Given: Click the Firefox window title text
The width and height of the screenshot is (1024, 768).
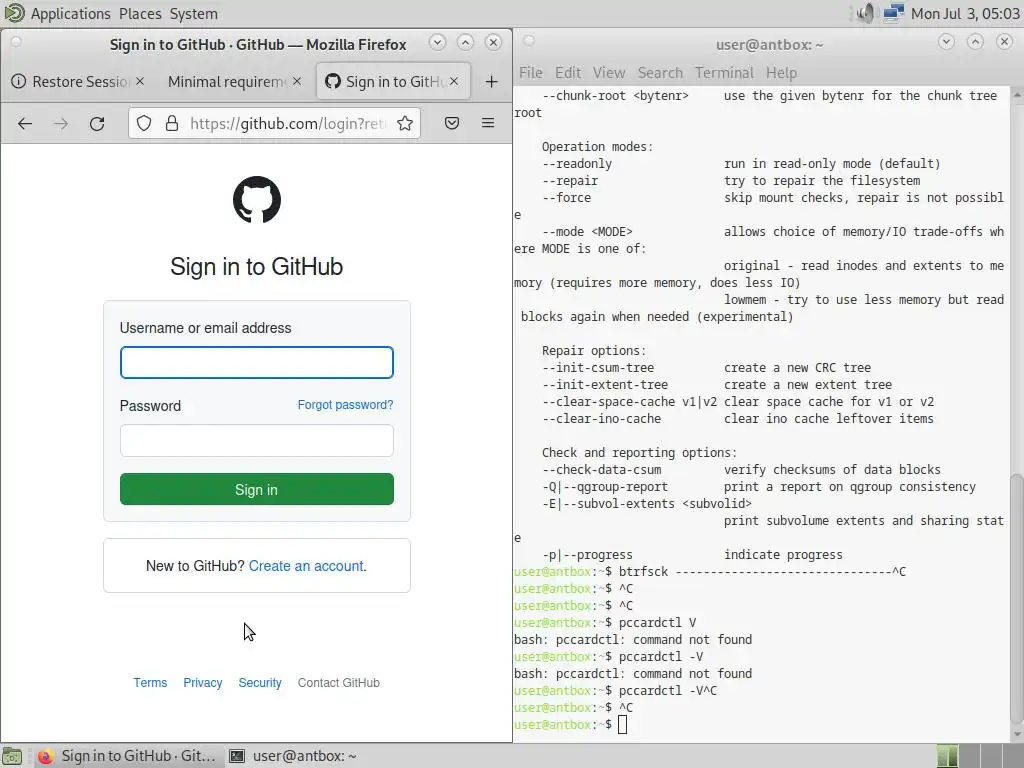Looking at the screenshot, I should tap(258, 44).
